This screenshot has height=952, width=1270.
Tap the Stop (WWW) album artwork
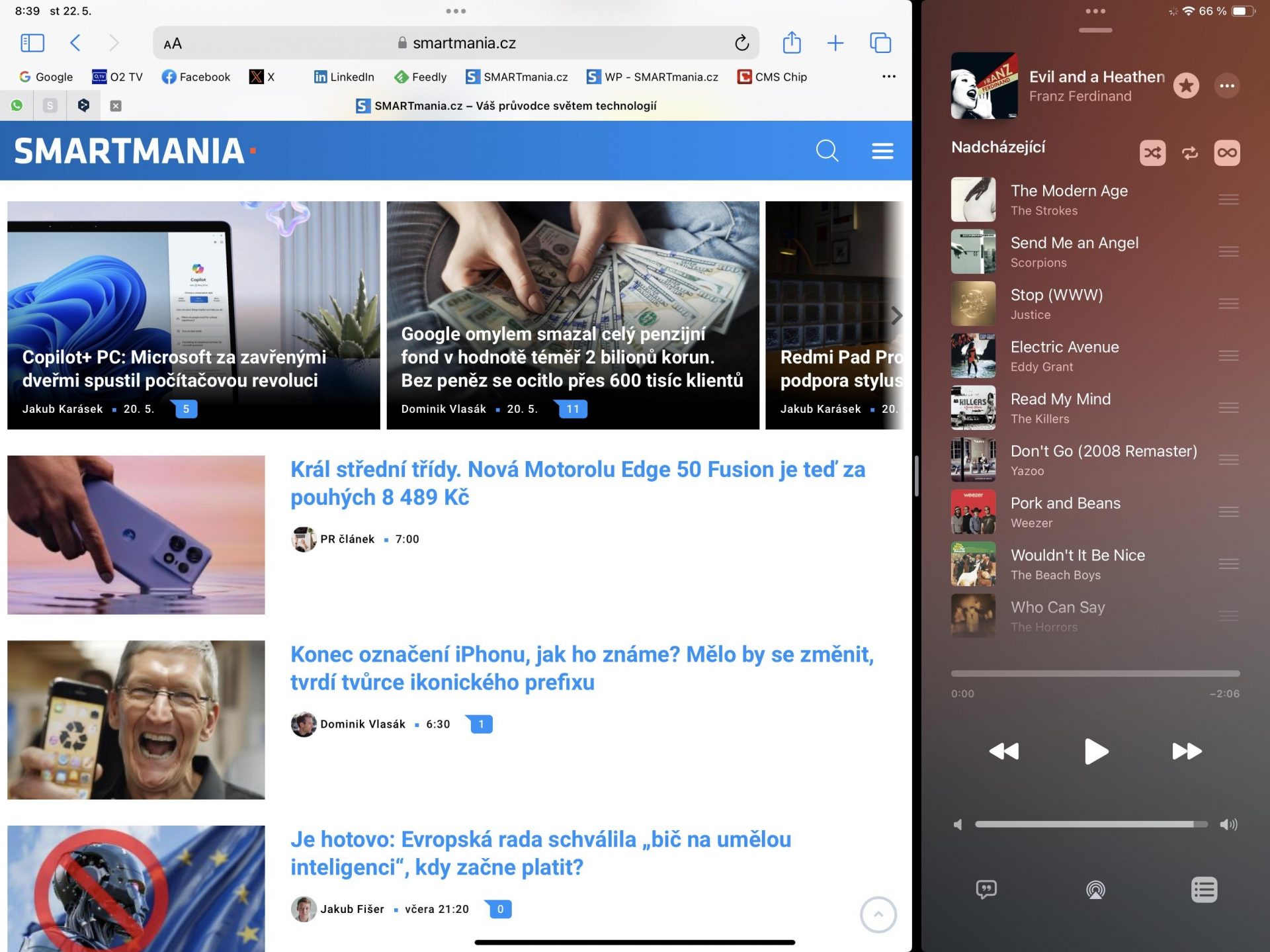coord(973,304)
